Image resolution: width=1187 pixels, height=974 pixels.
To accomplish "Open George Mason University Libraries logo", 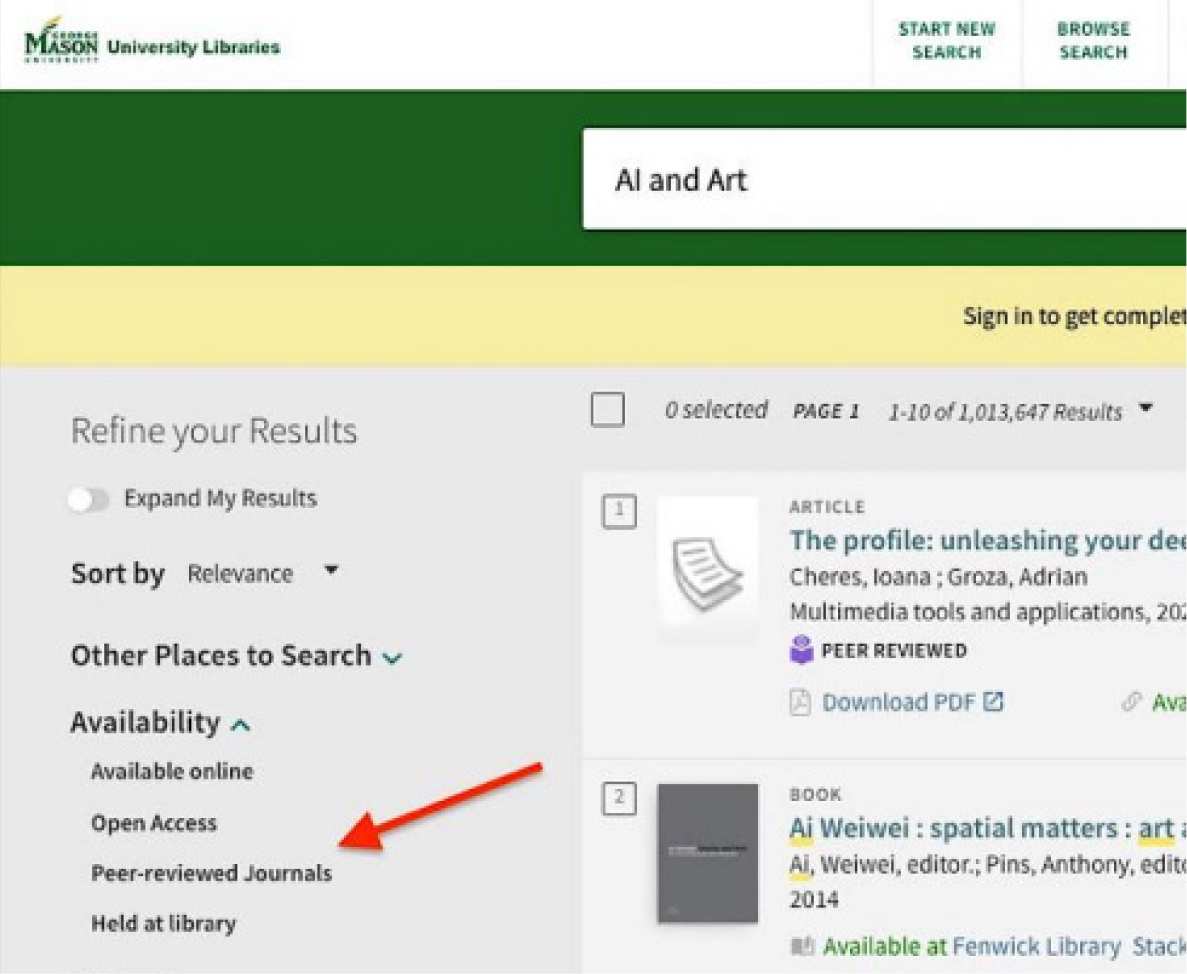I will point(151,41).
